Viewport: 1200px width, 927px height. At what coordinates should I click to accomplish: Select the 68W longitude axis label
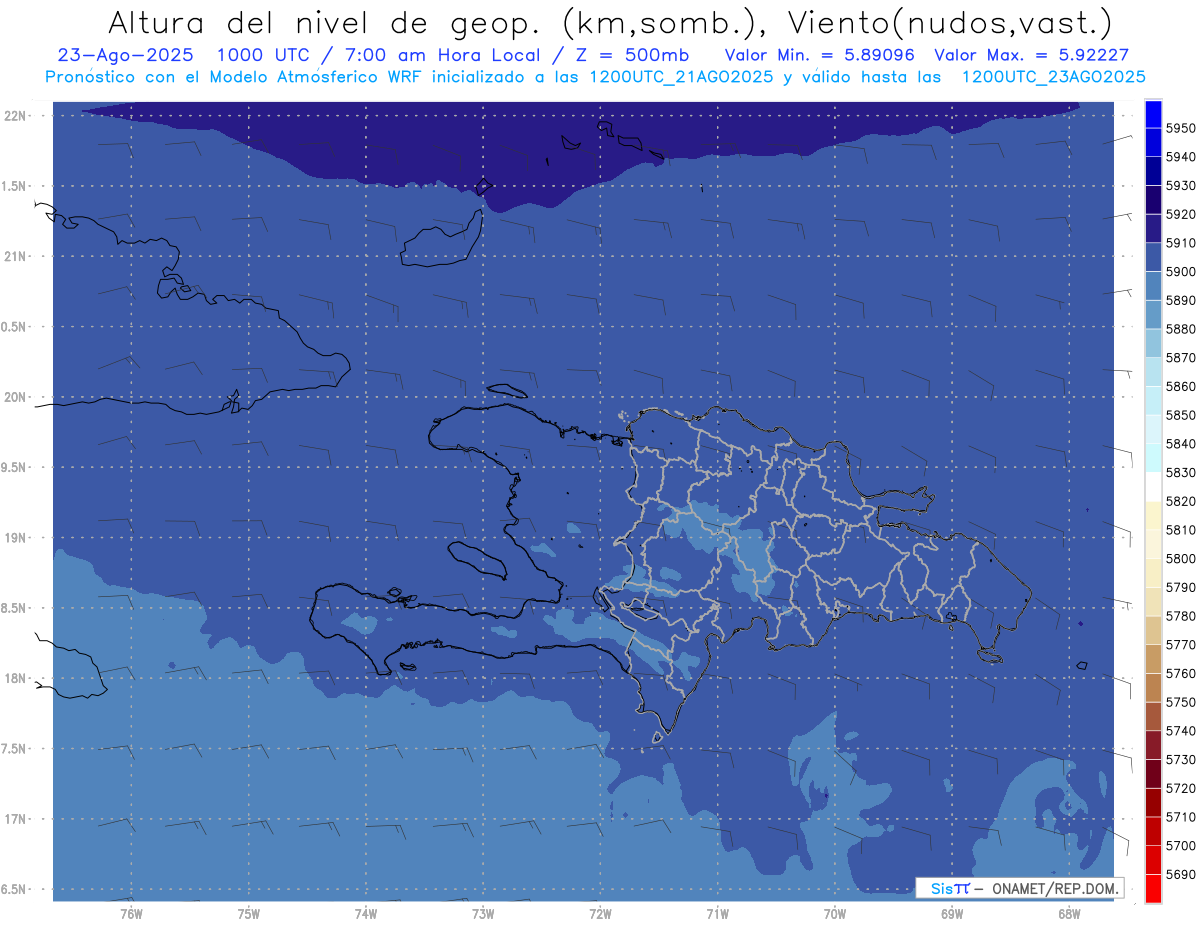click(1069, 913)
